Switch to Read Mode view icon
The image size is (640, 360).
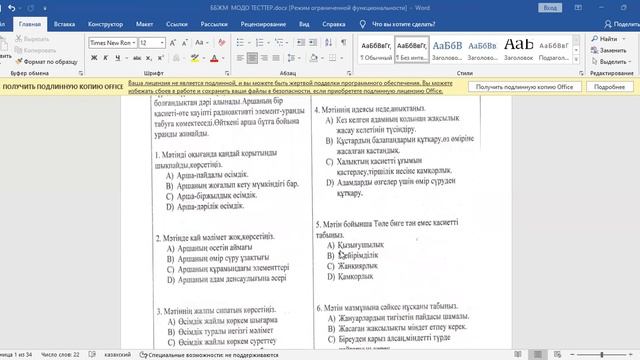pyautogui.click(x=518, y=354)
